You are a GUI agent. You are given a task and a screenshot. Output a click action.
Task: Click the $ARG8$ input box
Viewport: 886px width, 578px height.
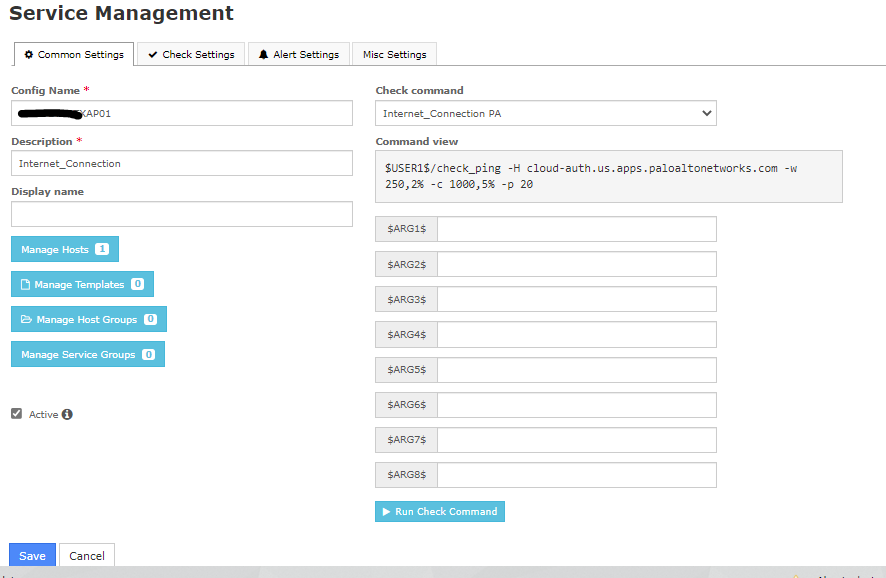click(x=576, y=474)
